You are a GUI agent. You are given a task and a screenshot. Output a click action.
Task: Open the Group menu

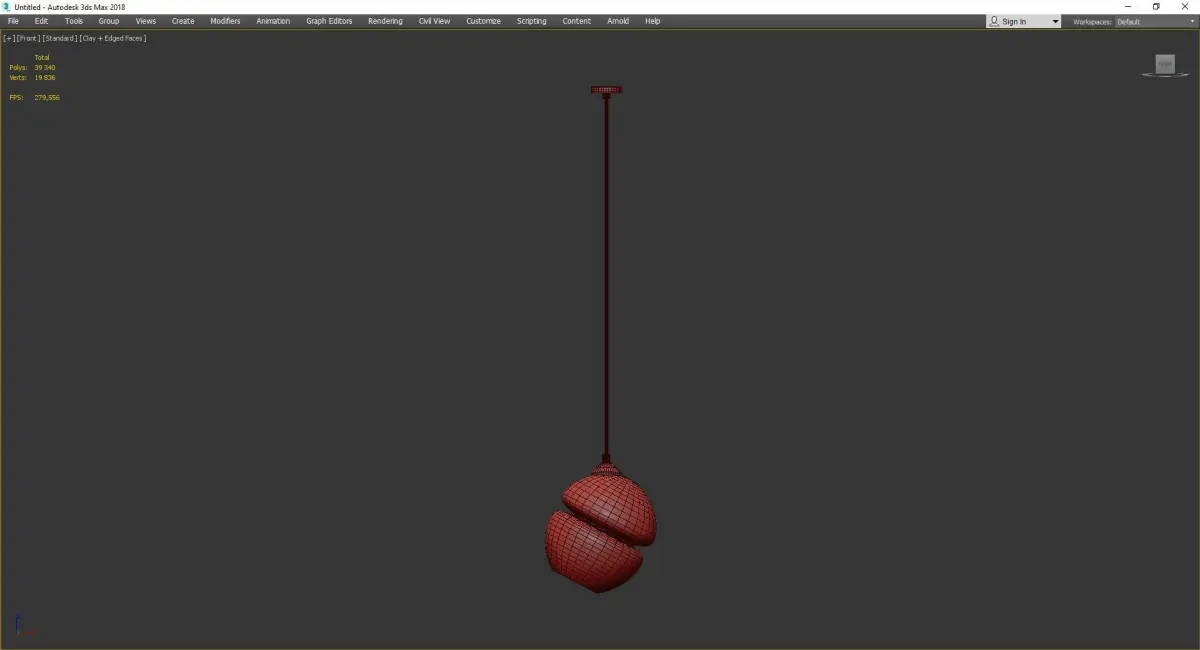[x=108, y=21]
